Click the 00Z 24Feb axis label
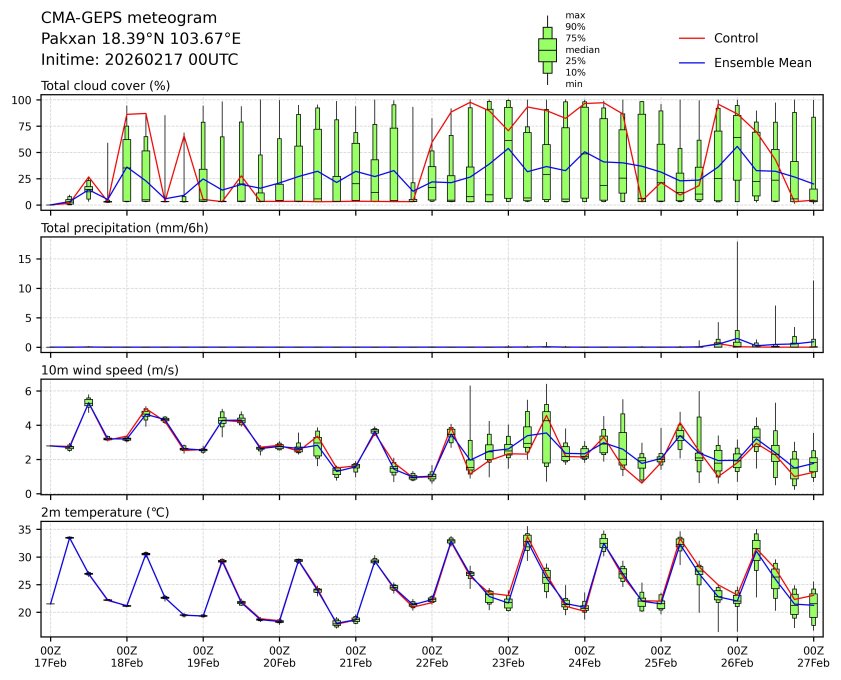The width and height of the screenshot is (841, 680). pos(584,656)
